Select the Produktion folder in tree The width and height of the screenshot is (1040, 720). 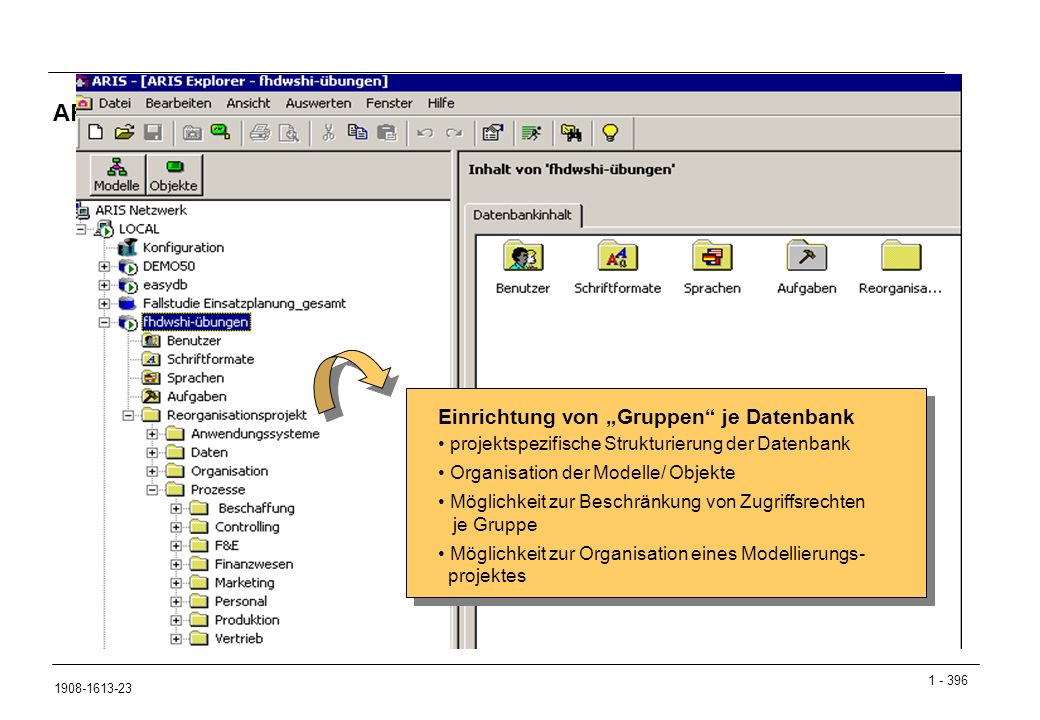[247, 620]
